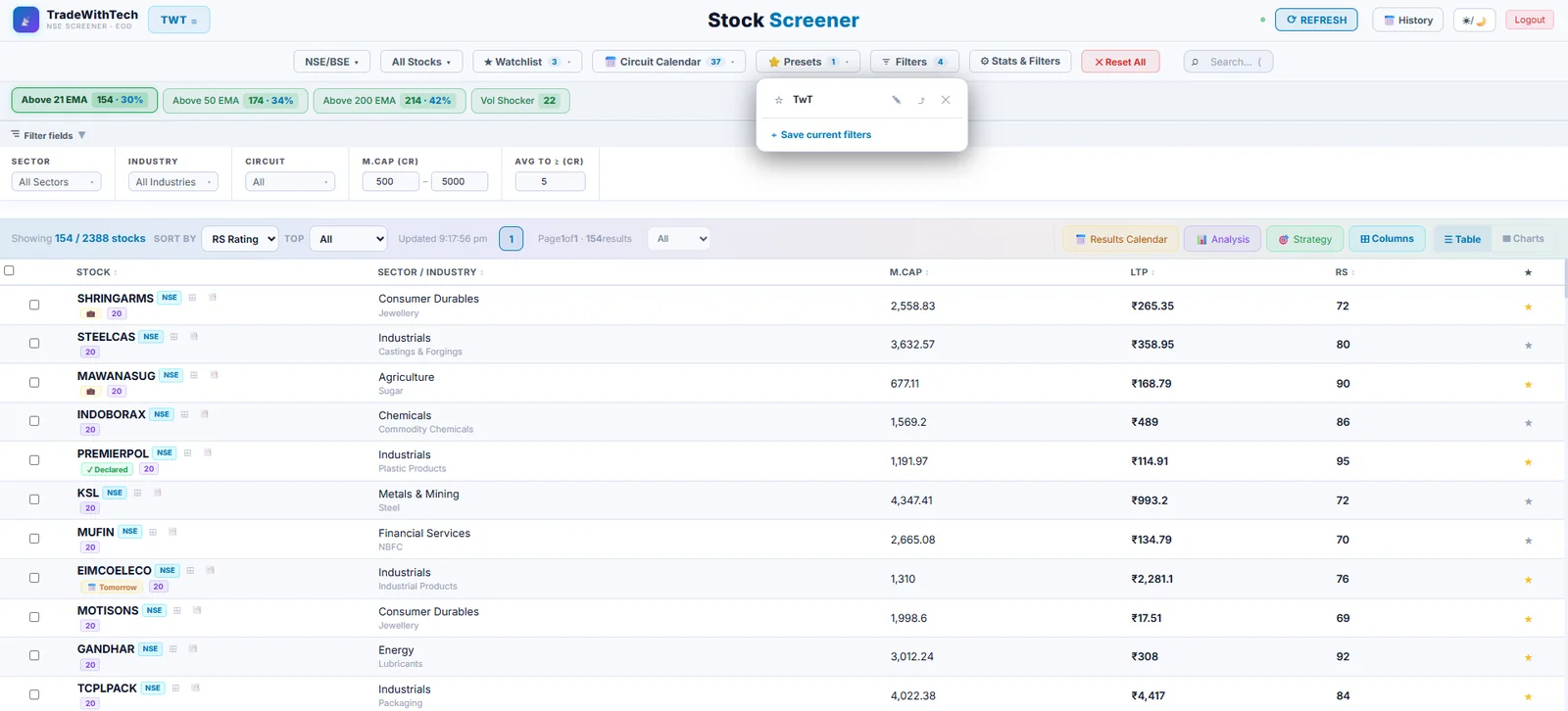Click the grid icon next to EIMCOELECO
This screenshot has height=711, width=1568.
point(190,570)
